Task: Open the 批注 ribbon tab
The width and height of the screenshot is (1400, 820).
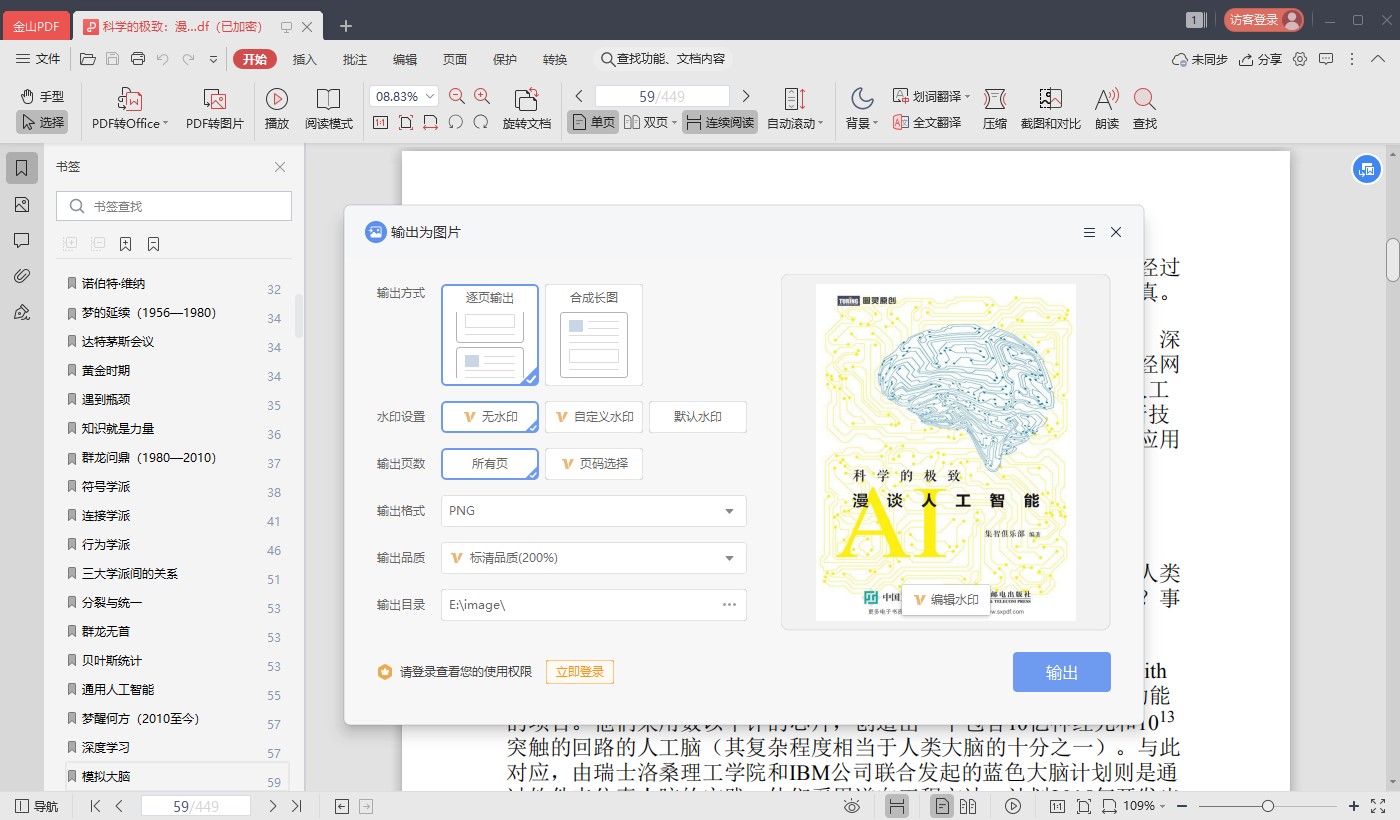Action: (354, 59)
